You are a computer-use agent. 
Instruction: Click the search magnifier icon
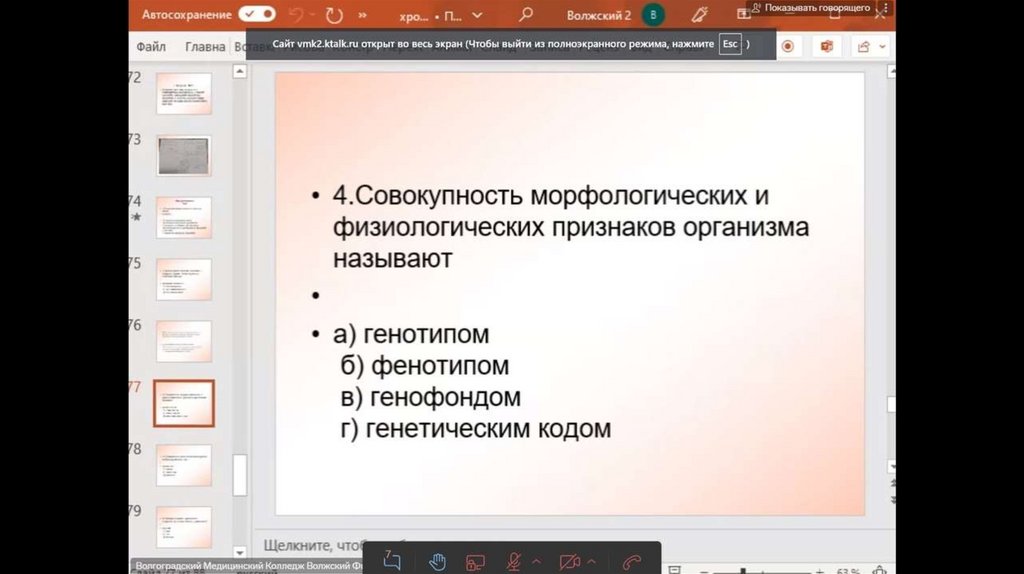click(x=526, y=14)
